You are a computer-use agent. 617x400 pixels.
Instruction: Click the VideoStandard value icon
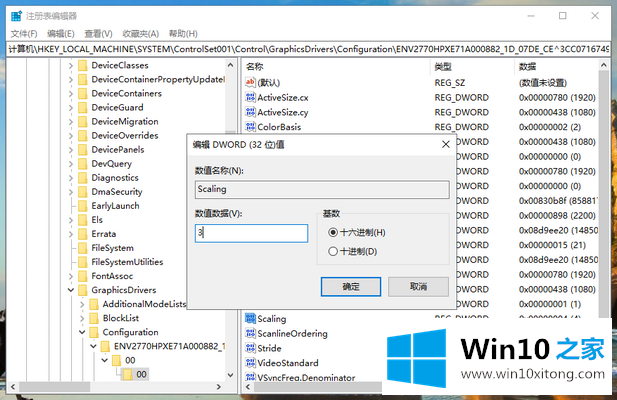point(250,363)
